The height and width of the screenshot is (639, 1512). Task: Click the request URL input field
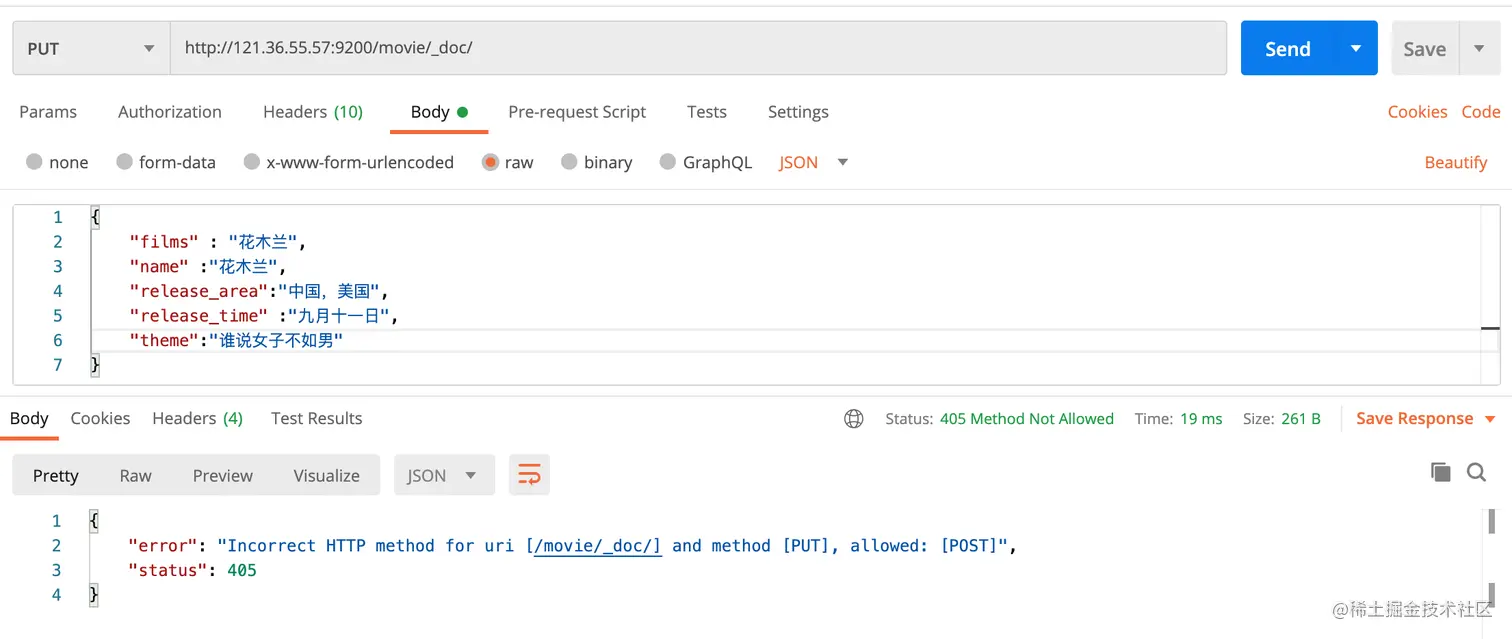click(x=698, y=48)
